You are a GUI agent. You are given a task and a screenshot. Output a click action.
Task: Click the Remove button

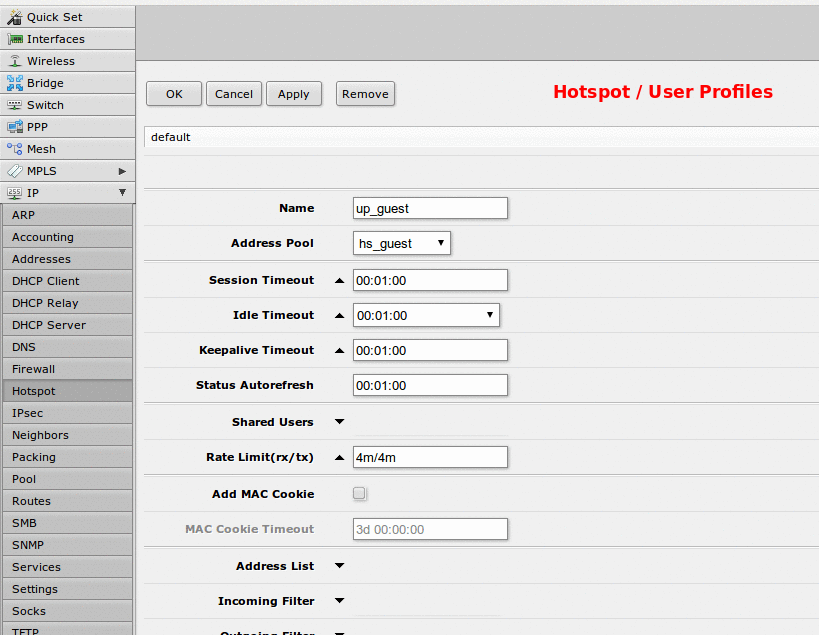pos(365,94)
